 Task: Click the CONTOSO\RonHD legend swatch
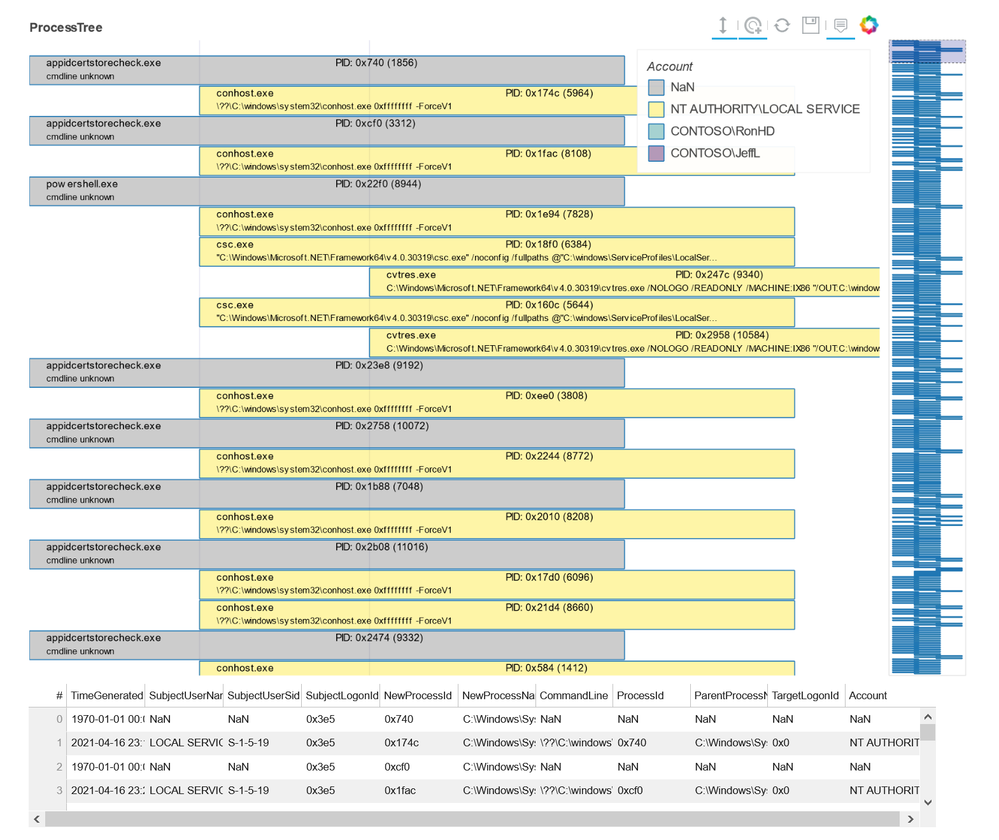pos(656,131)
